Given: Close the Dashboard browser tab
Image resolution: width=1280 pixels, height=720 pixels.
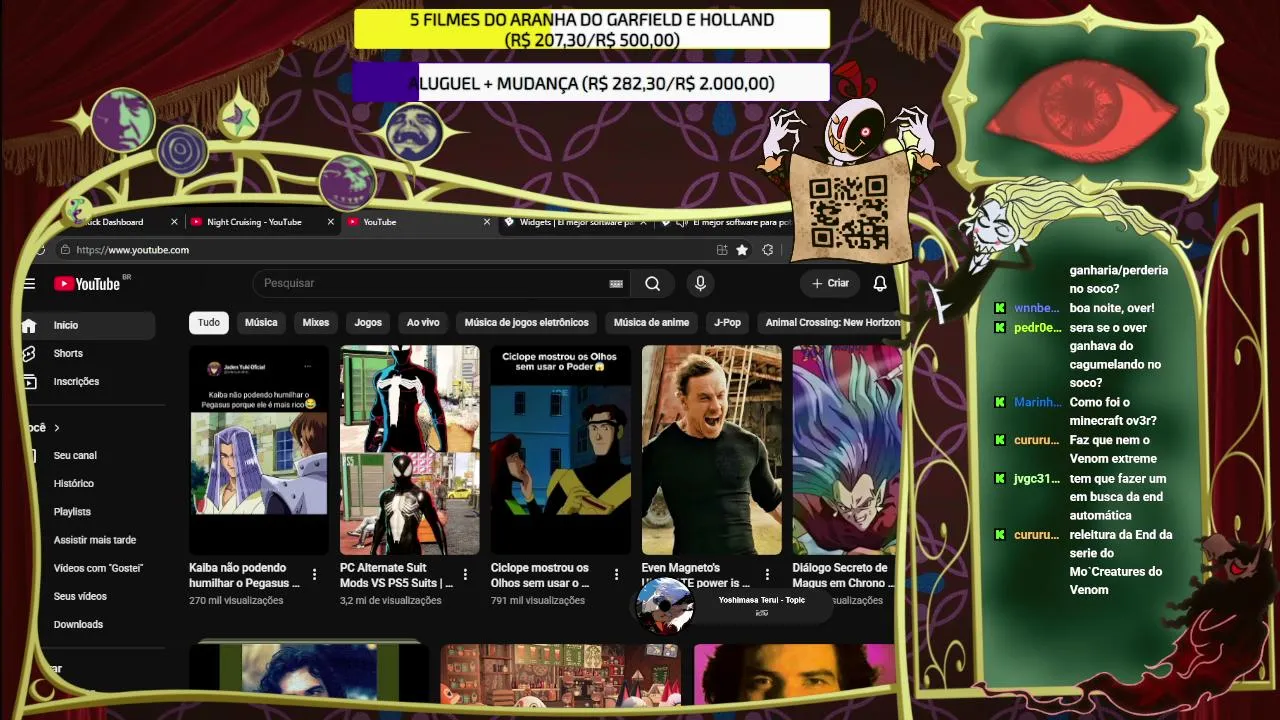Looking at the screenshot, I should (x=174, y=222).
